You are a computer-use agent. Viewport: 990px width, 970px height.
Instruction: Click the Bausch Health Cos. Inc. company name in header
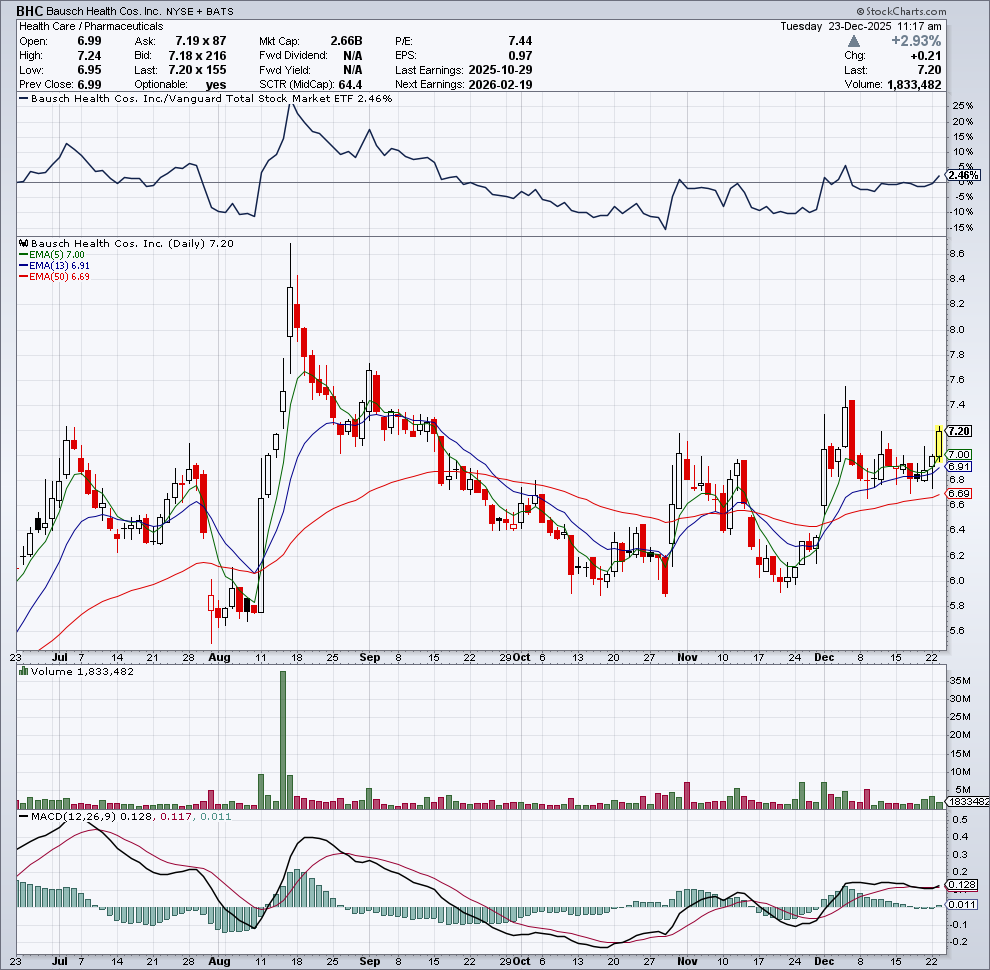click(x=104, y=11)
